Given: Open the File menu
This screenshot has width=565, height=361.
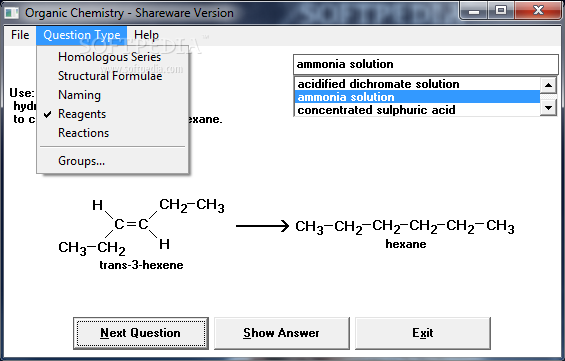Looking at the screenshot, I should [x=20, y=35].
